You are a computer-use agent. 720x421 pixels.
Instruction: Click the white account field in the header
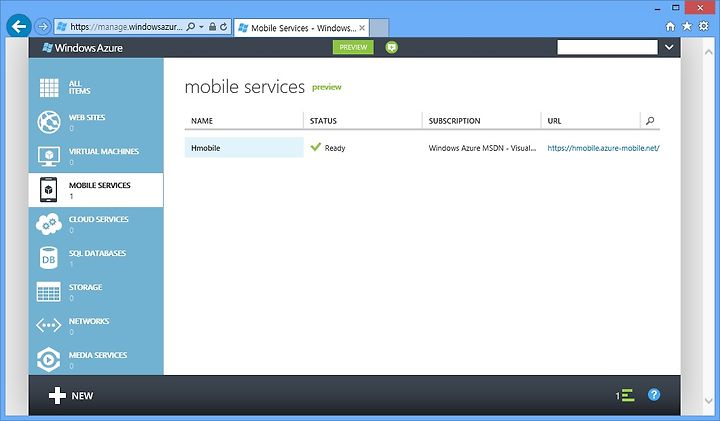pos(607,47)
